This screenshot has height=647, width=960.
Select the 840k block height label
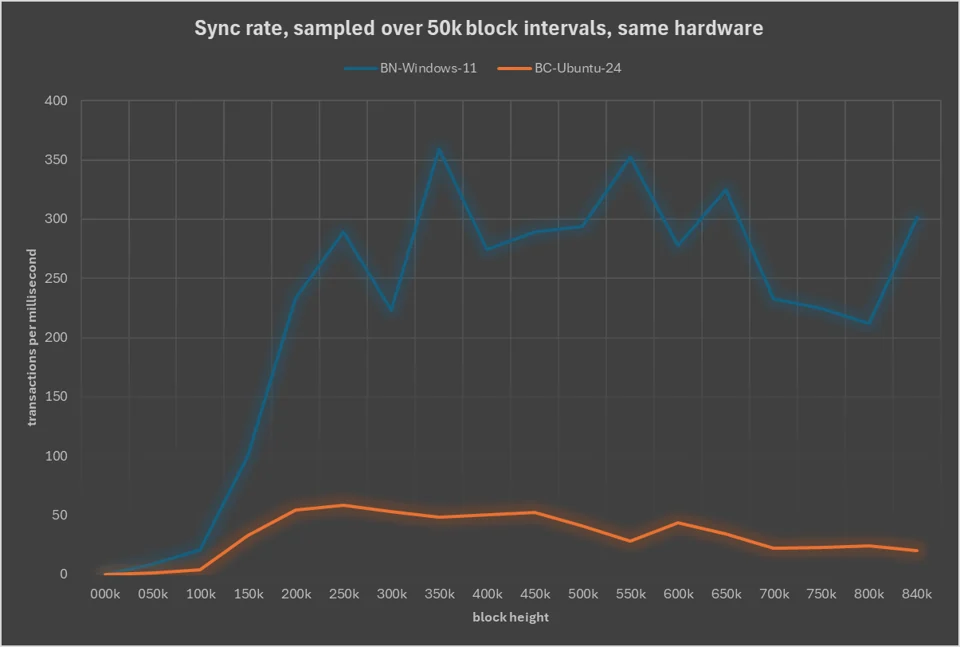click(917, 594)
